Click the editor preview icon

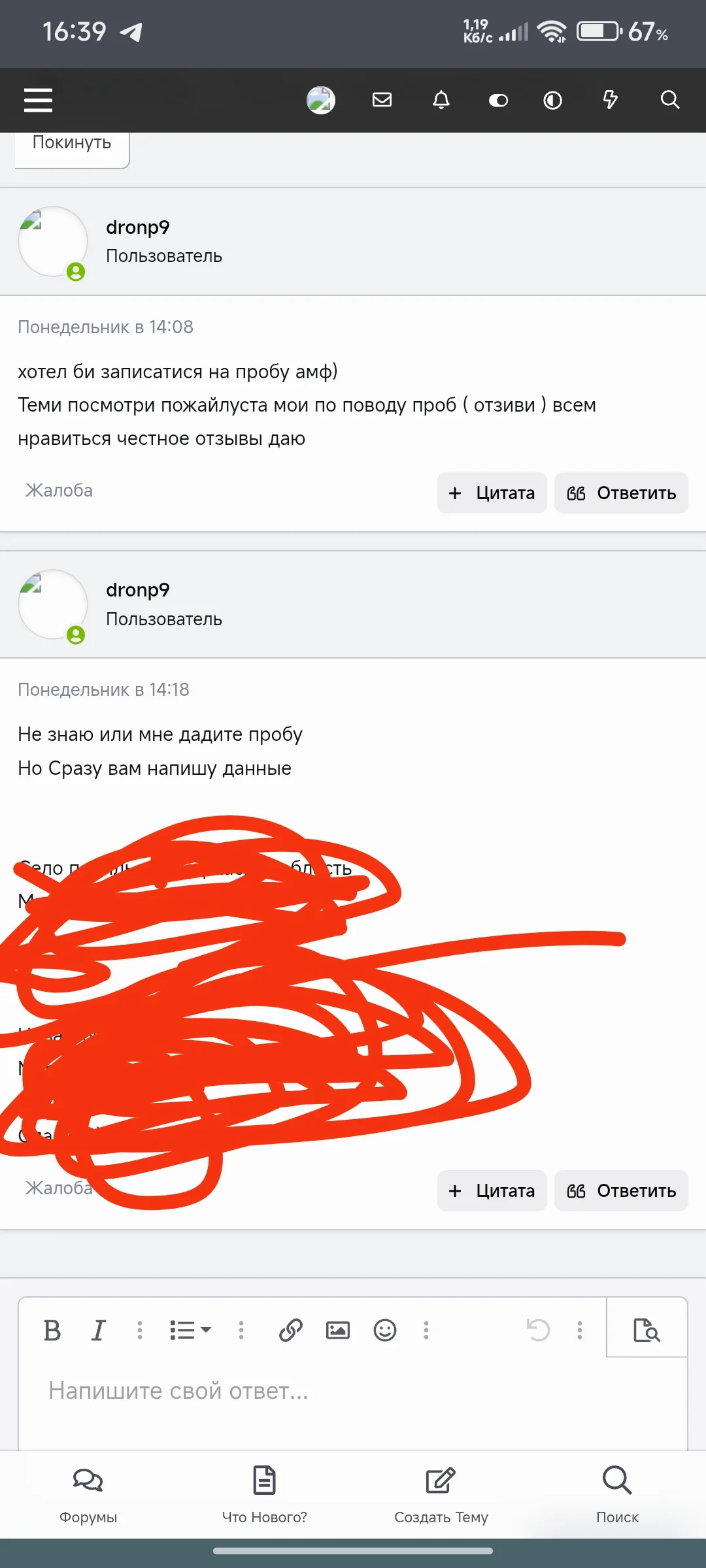click(647, 1330)
